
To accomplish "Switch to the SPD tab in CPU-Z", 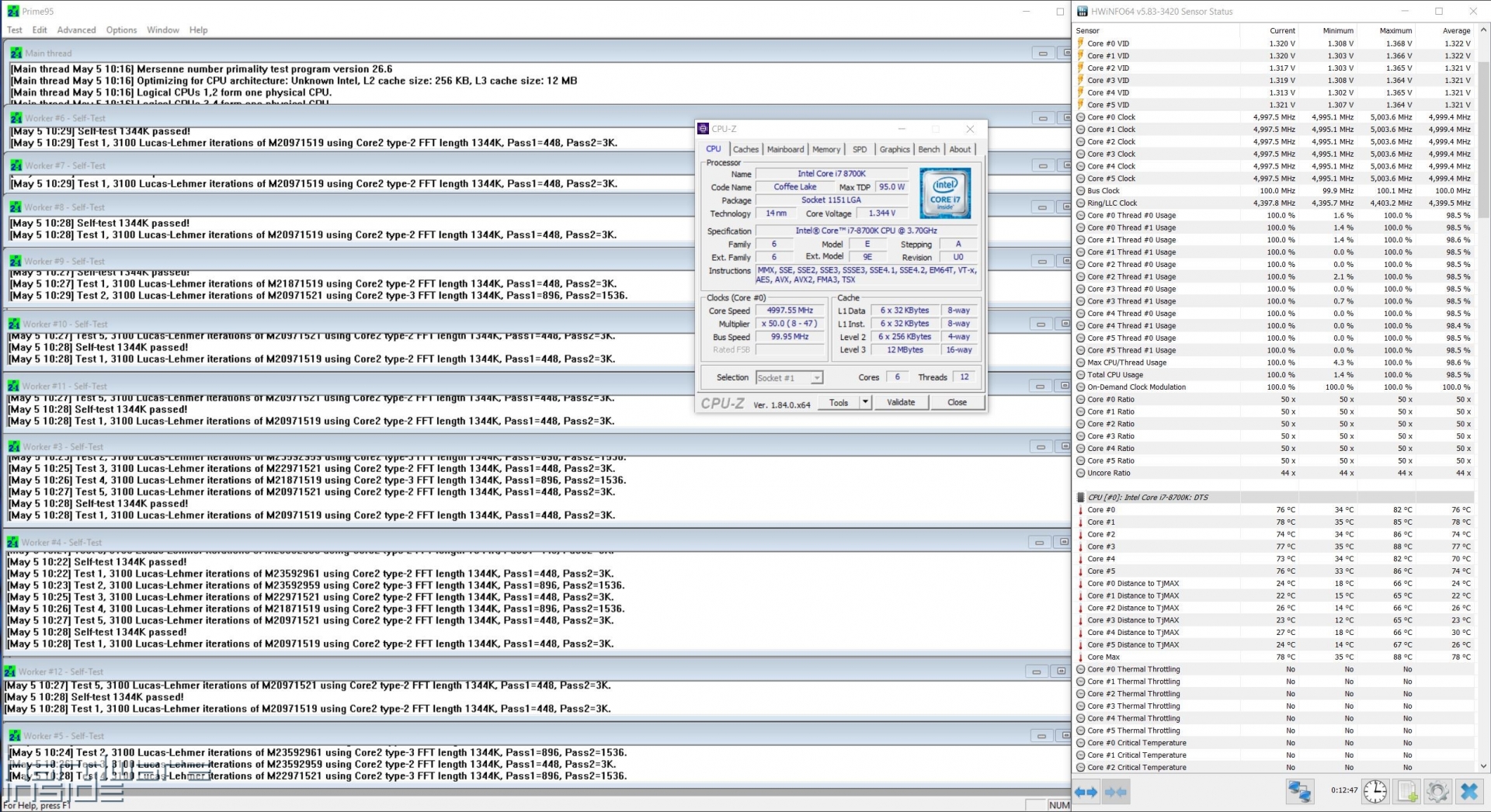I will point(860,149).
